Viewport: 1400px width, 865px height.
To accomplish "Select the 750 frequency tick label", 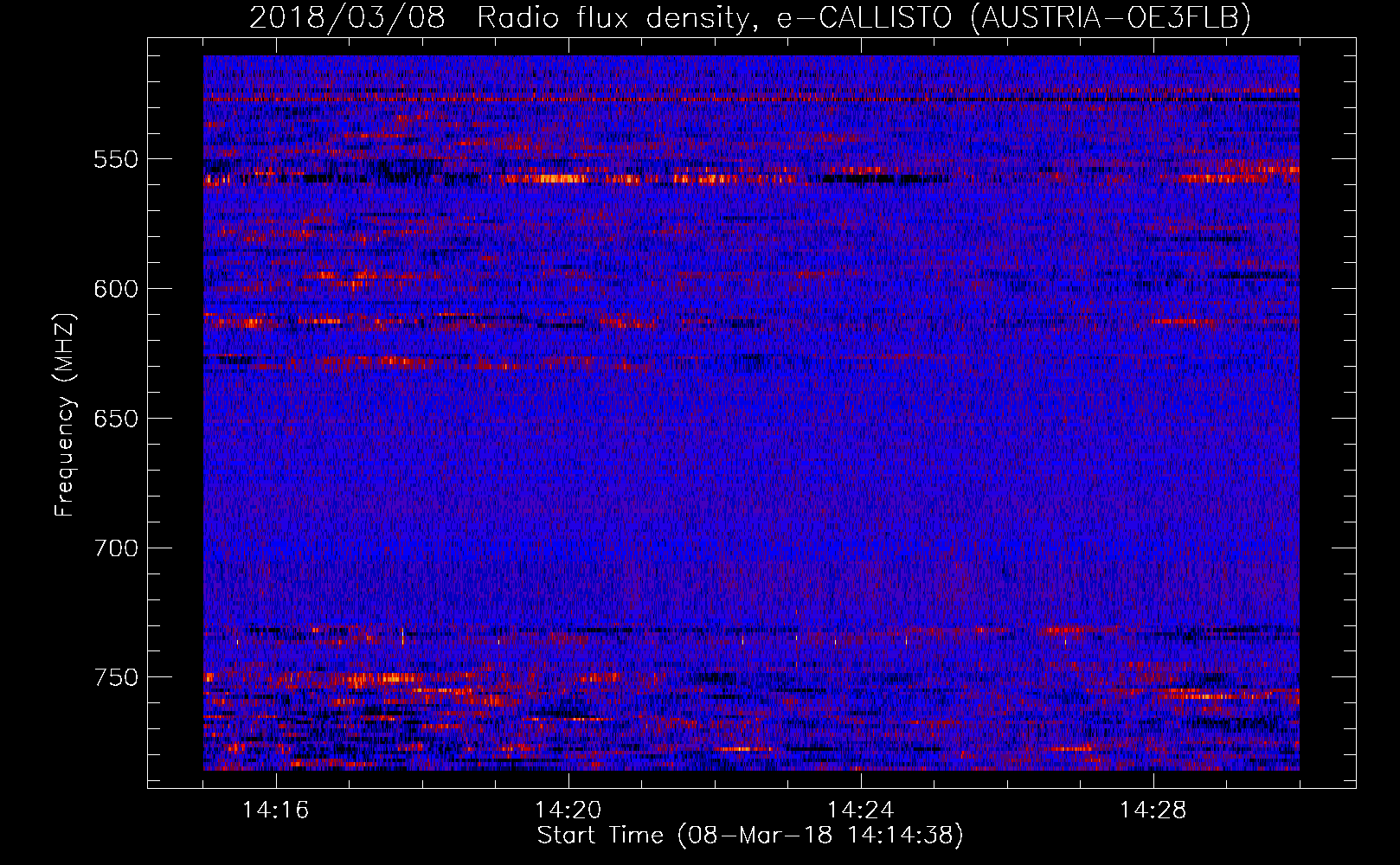I will tap(116, 677).
